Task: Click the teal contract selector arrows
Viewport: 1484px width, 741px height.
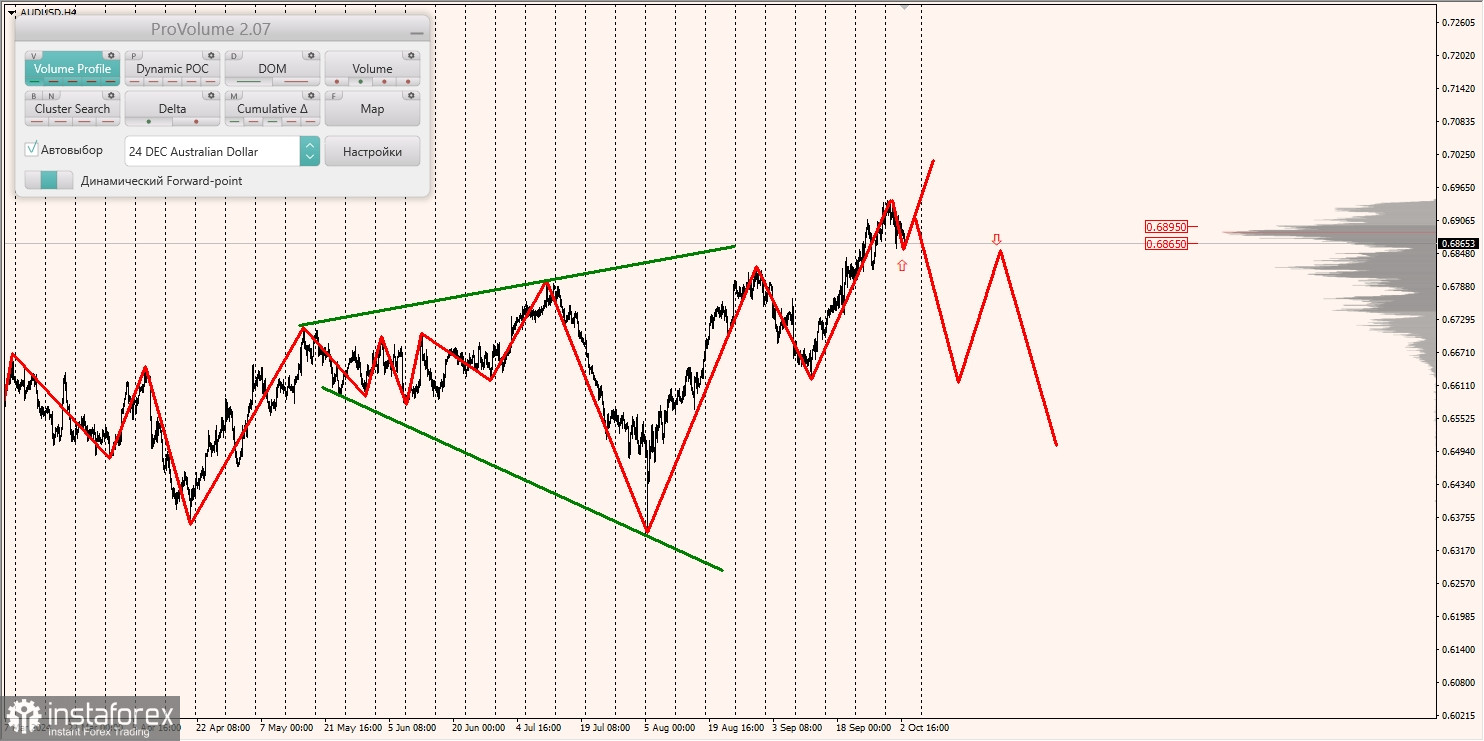Action: coord(310,151)
